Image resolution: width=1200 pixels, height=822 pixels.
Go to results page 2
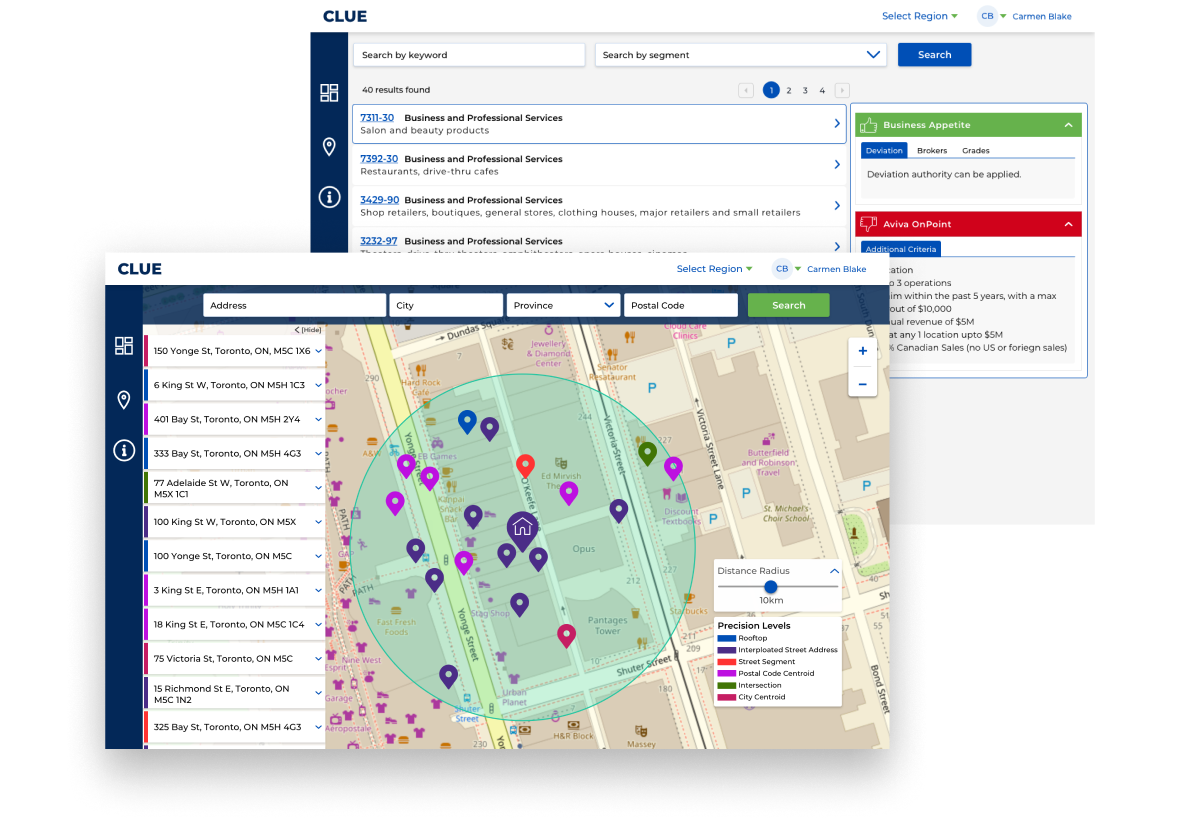coord(789,90)
